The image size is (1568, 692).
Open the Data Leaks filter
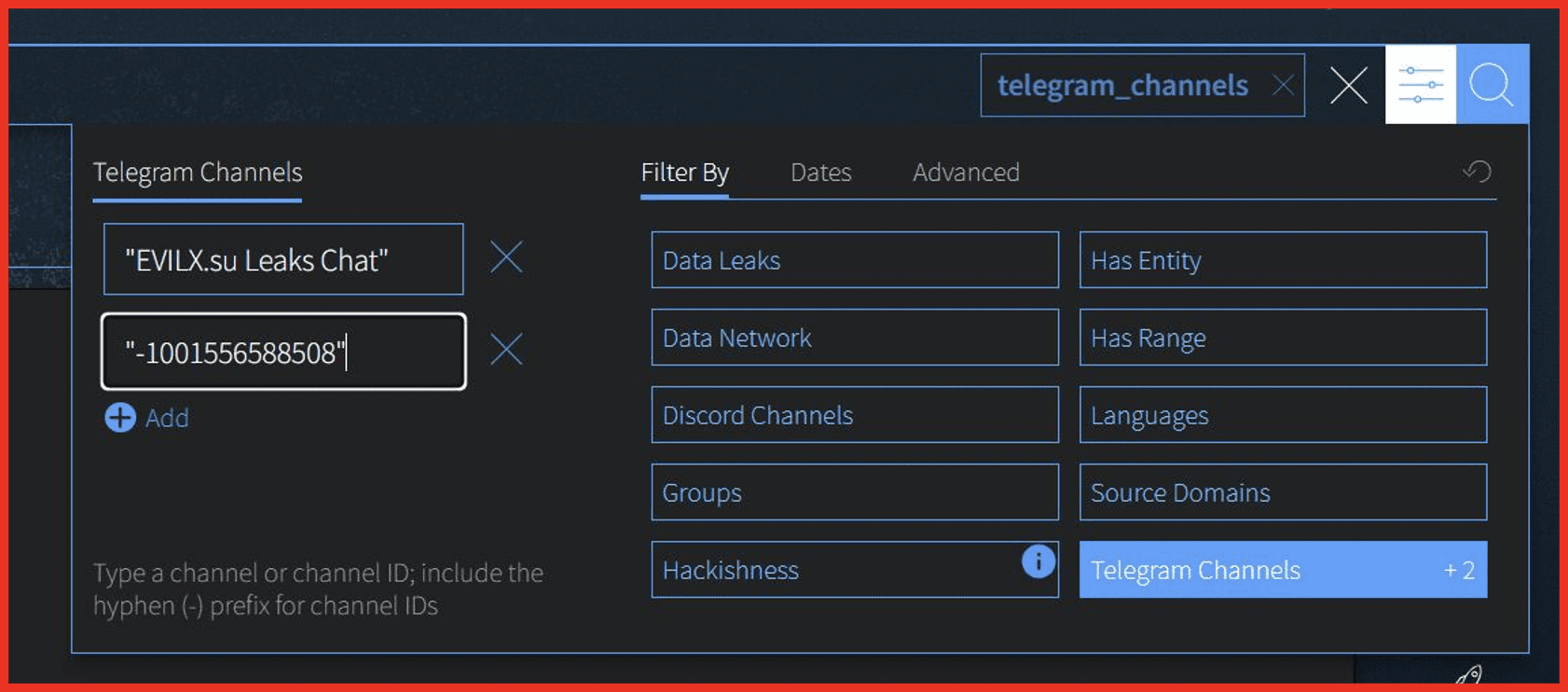tap(855, 260)
